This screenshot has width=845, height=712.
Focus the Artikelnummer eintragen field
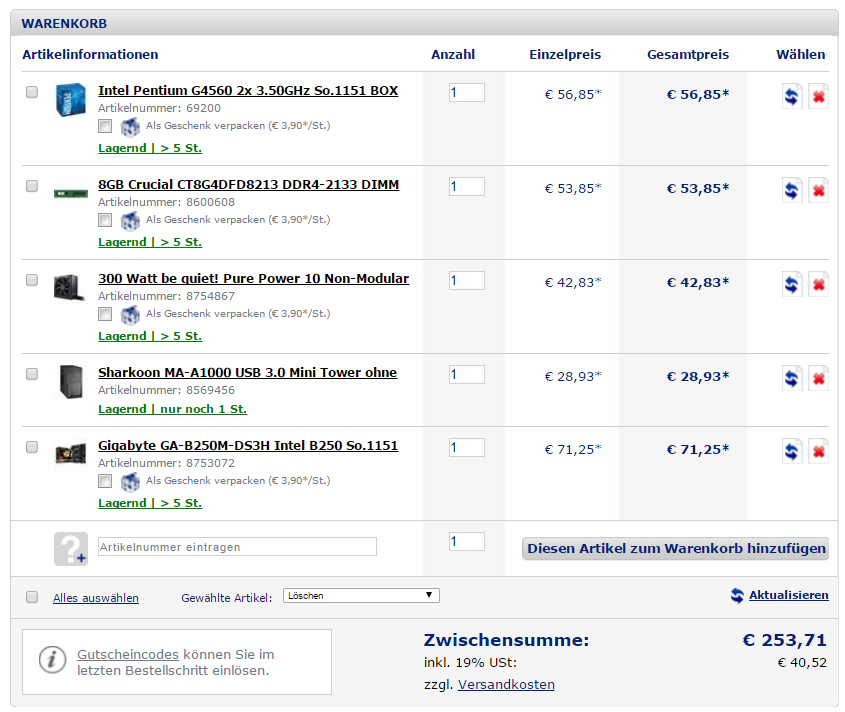(x=237, y=547)
